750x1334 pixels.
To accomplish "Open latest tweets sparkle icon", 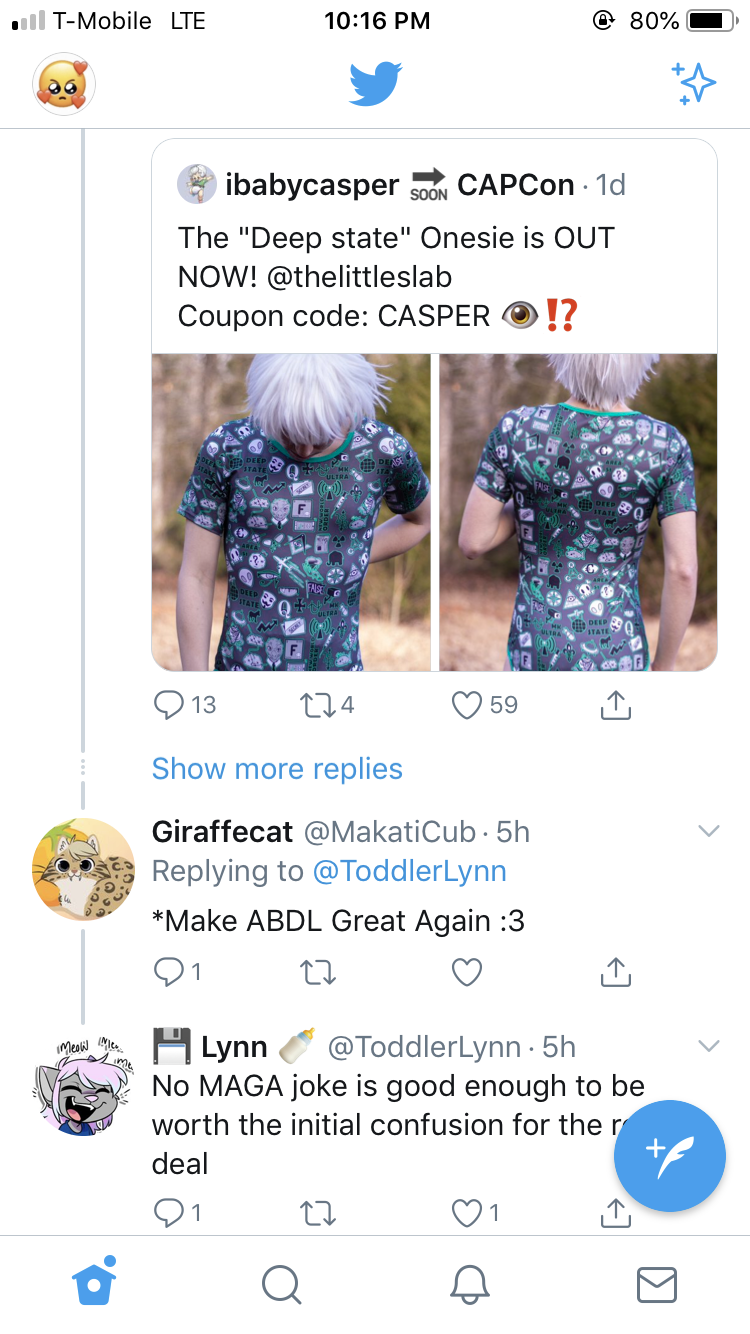I will [x=693, y=83].
